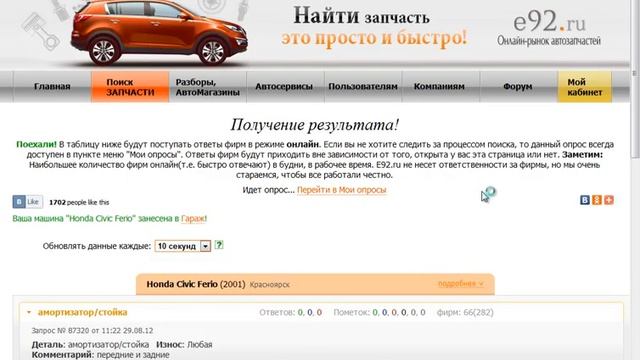Open the Пользователям menu item

pyautogui.click(x=362, y=87)
